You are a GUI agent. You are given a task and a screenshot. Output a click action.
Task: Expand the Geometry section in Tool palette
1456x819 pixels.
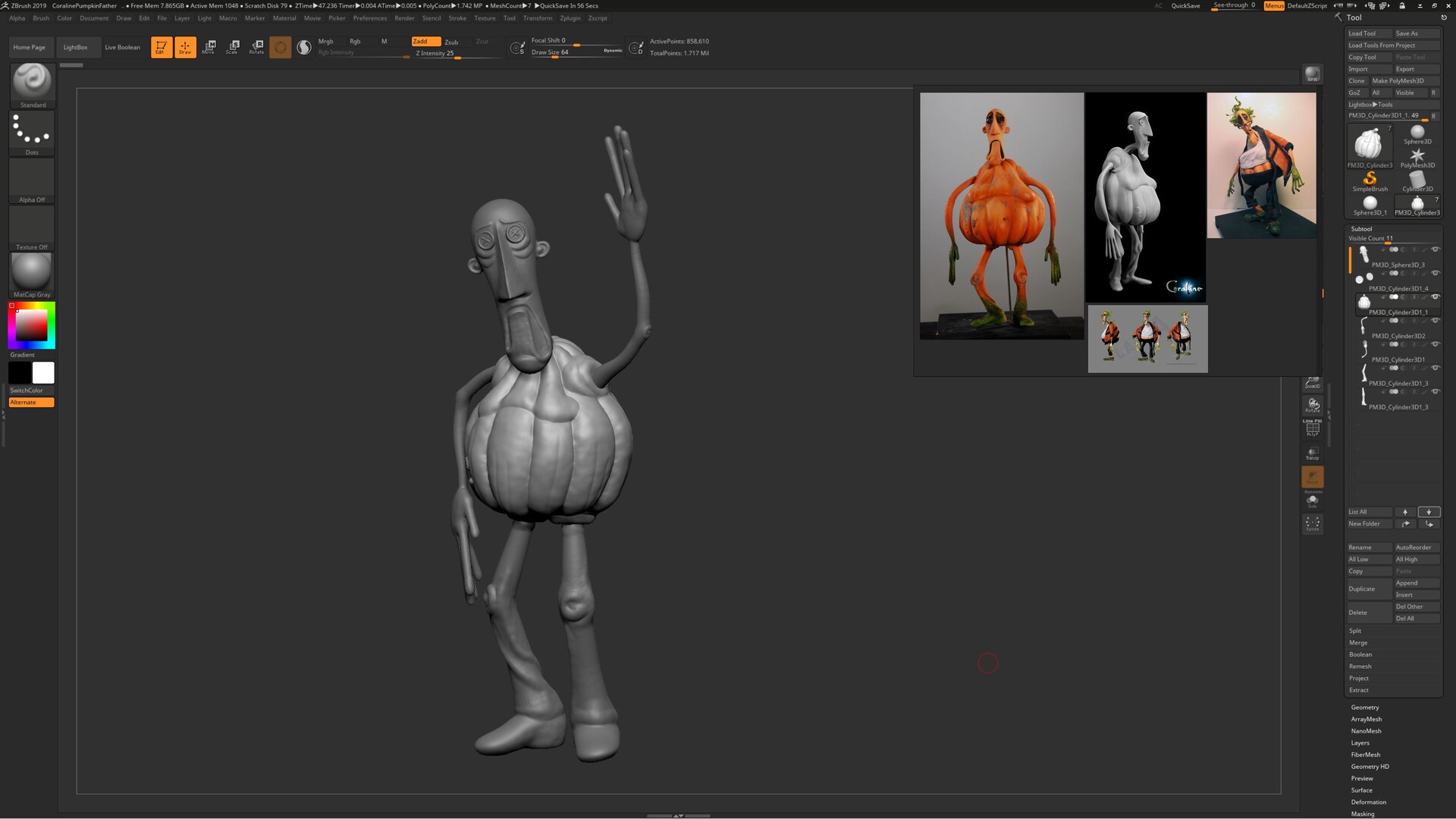point(1365,707)
